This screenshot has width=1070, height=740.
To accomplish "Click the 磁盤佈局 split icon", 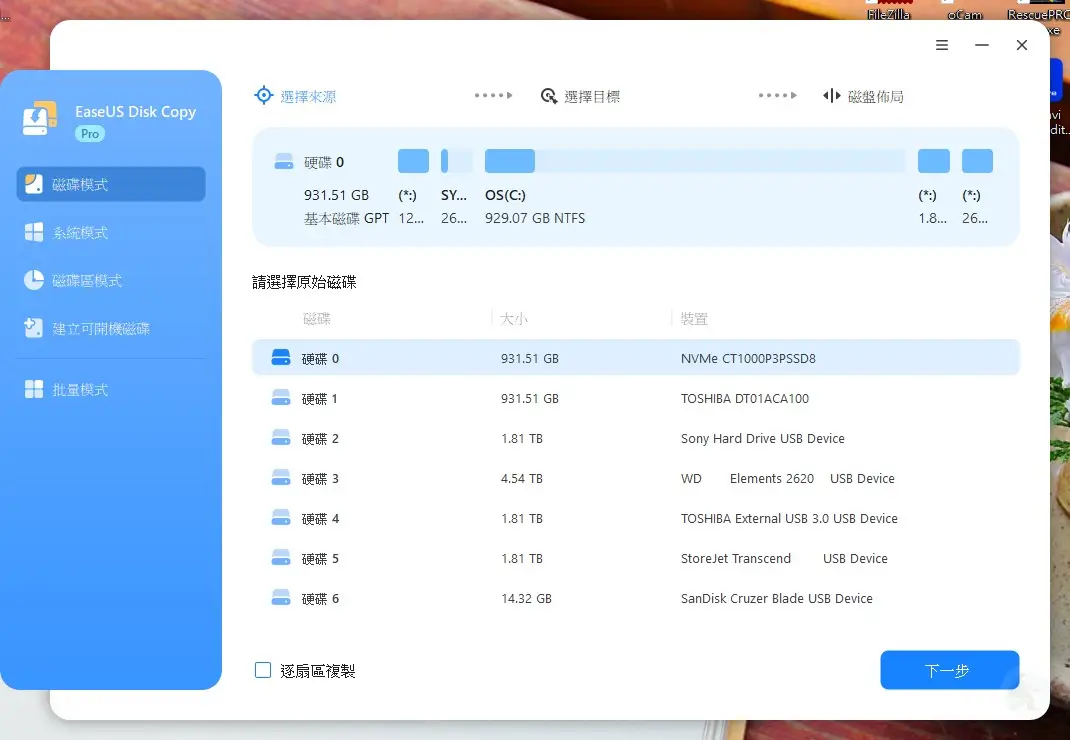I will tap(832, 96).
